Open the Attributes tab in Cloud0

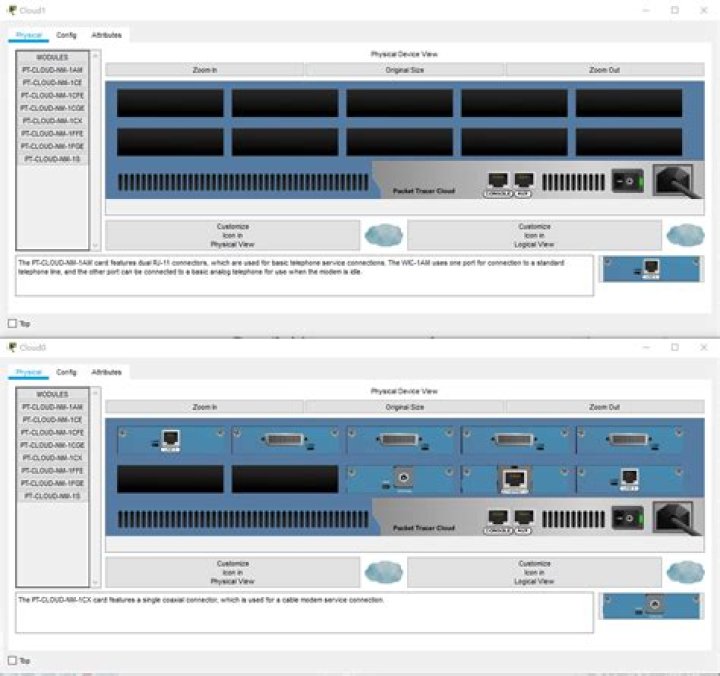pos(107,372)
